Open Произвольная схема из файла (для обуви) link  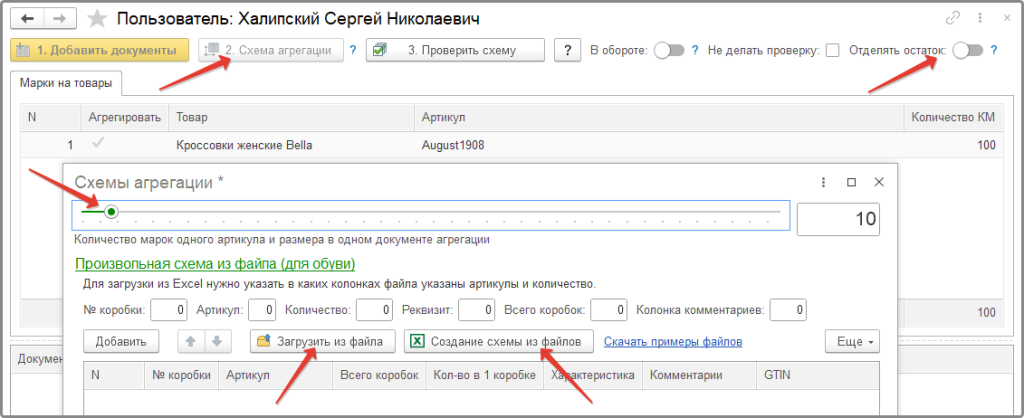tap(215, 264)
